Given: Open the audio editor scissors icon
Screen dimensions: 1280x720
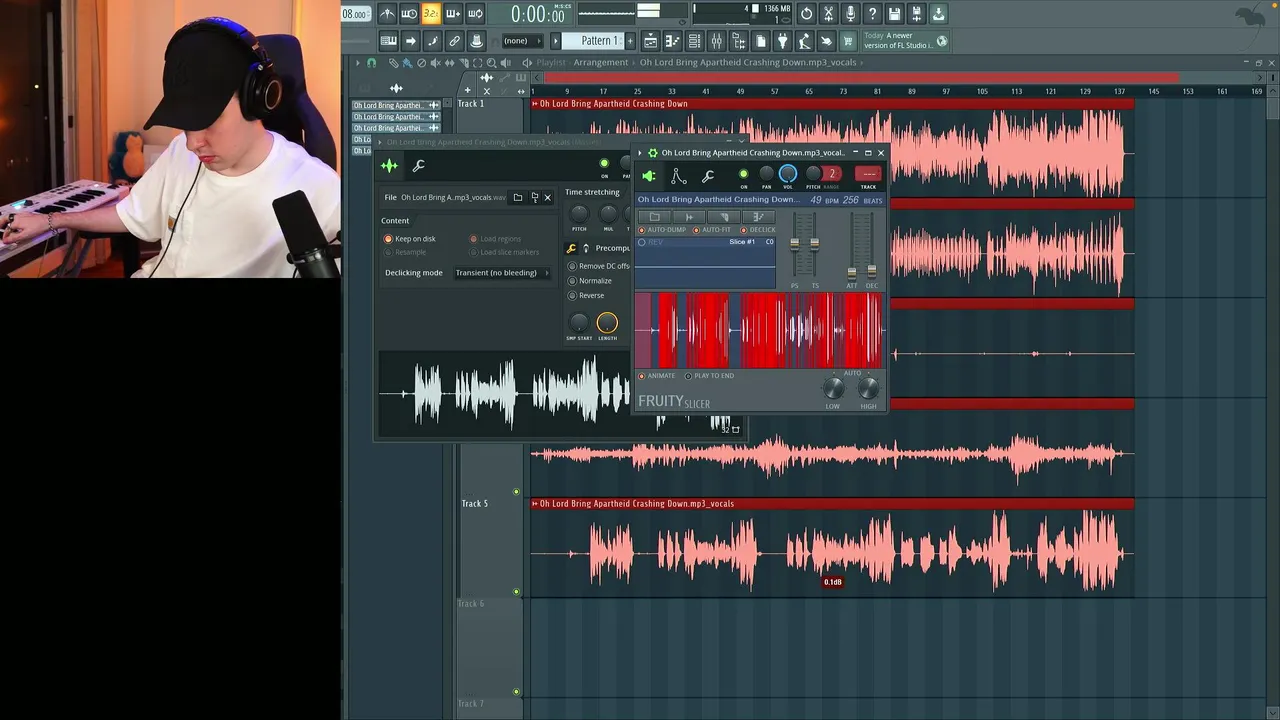Looking at the screenshot, I should pos(828,14).
